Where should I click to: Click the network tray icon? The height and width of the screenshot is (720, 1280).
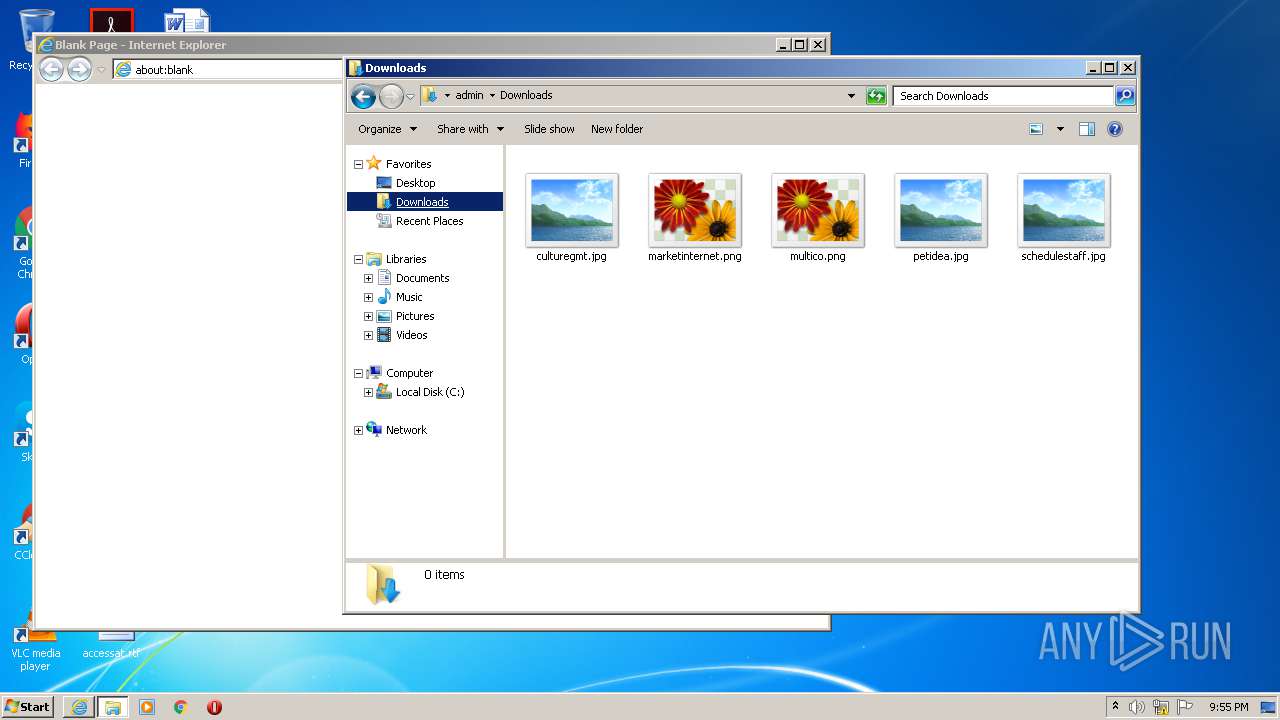[x=1161, y=707]
